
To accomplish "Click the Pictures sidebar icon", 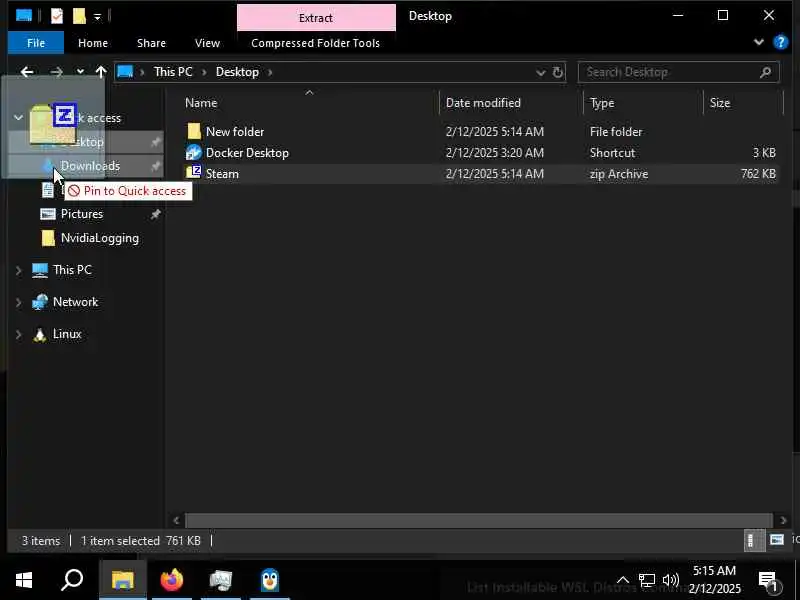I will pyautogui.click(x=48, y=214).
